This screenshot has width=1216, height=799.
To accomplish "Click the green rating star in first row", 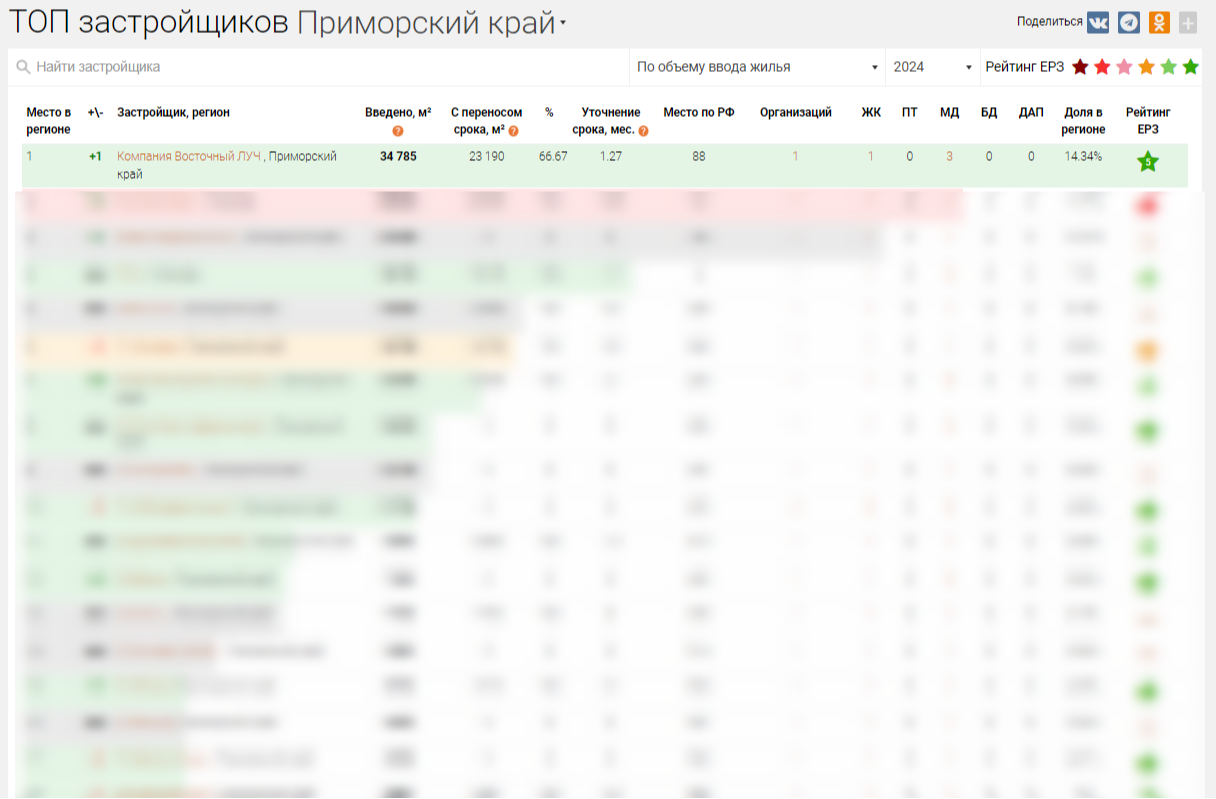I will point(1147,161).
